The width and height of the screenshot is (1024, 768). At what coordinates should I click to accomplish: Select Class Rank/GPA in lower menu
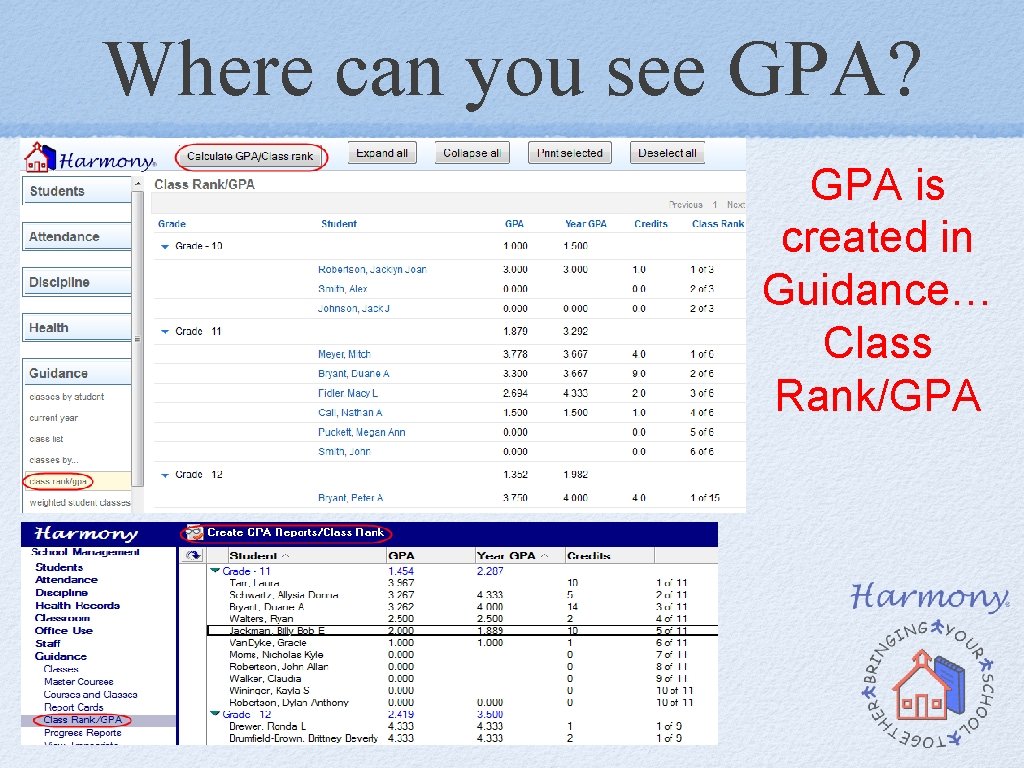(82, 720)
